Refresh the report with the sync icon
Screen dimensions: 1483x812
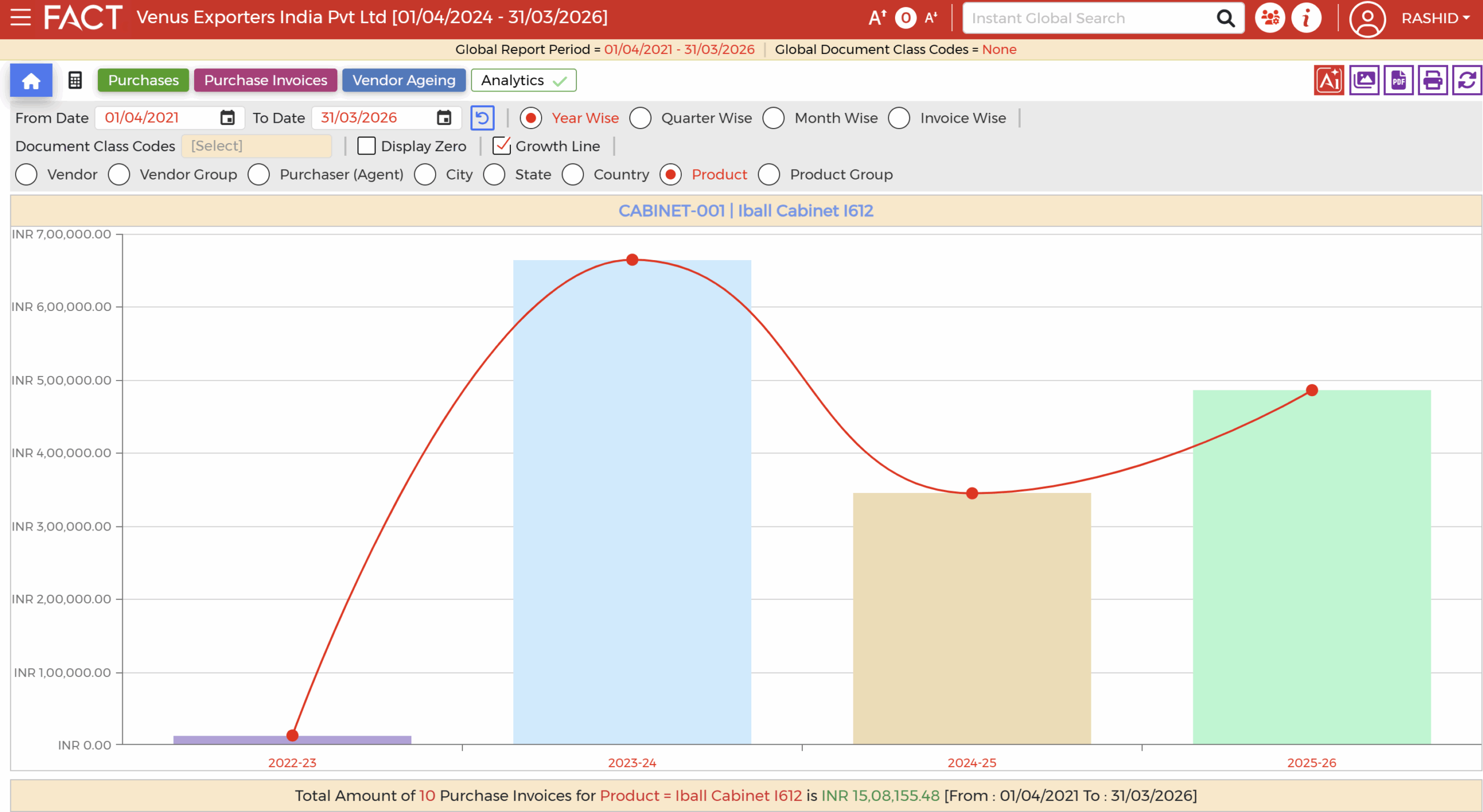click(1467, 80)
